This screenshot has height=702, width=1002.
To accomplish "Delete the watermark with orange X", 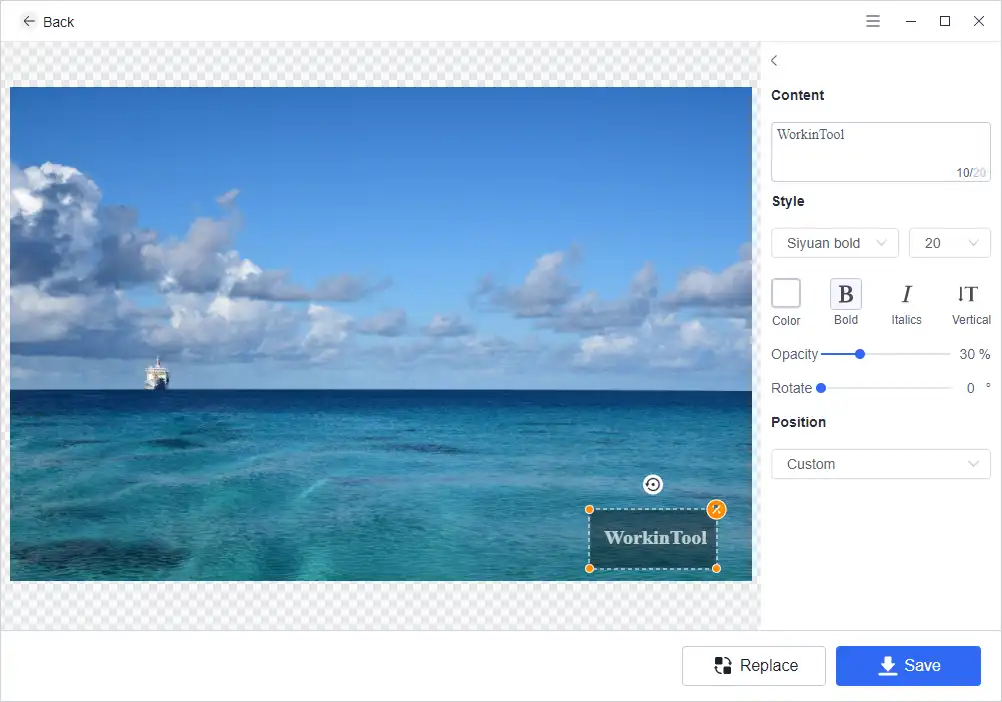I will point(716,509).
